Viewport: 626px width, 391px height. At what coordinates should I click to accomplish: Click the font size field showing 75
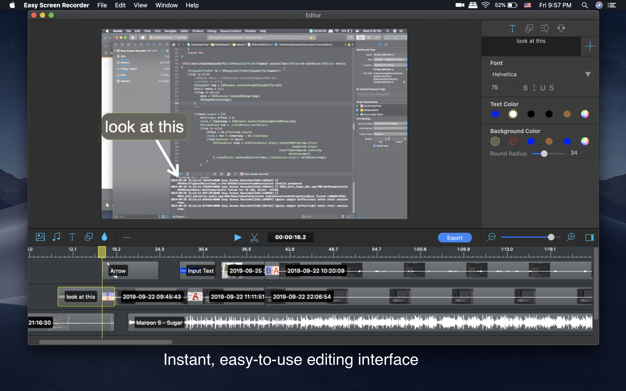click(503, 87)
